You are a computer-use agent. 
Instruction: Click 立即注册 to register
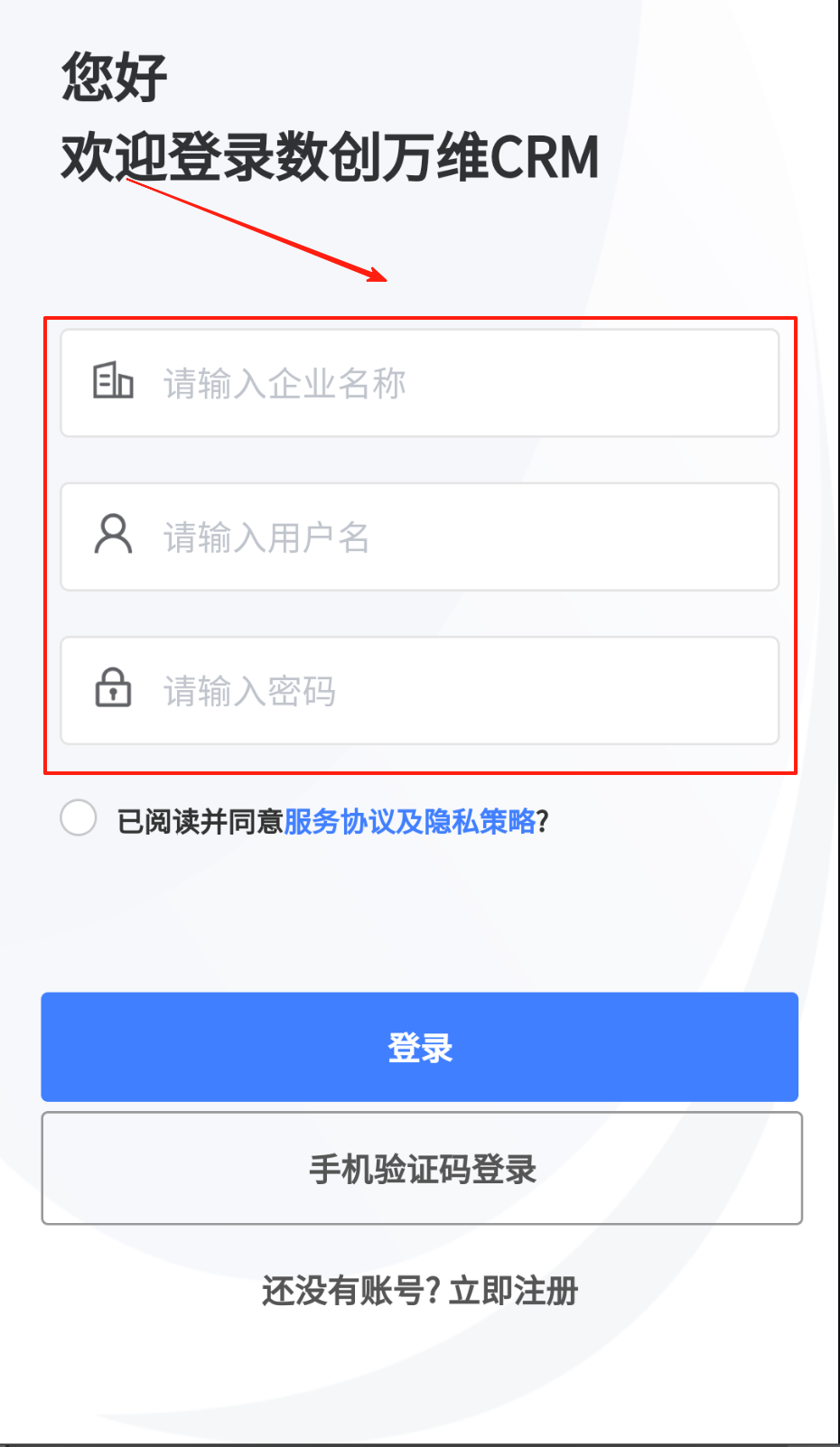click(x=513, y=1291)
